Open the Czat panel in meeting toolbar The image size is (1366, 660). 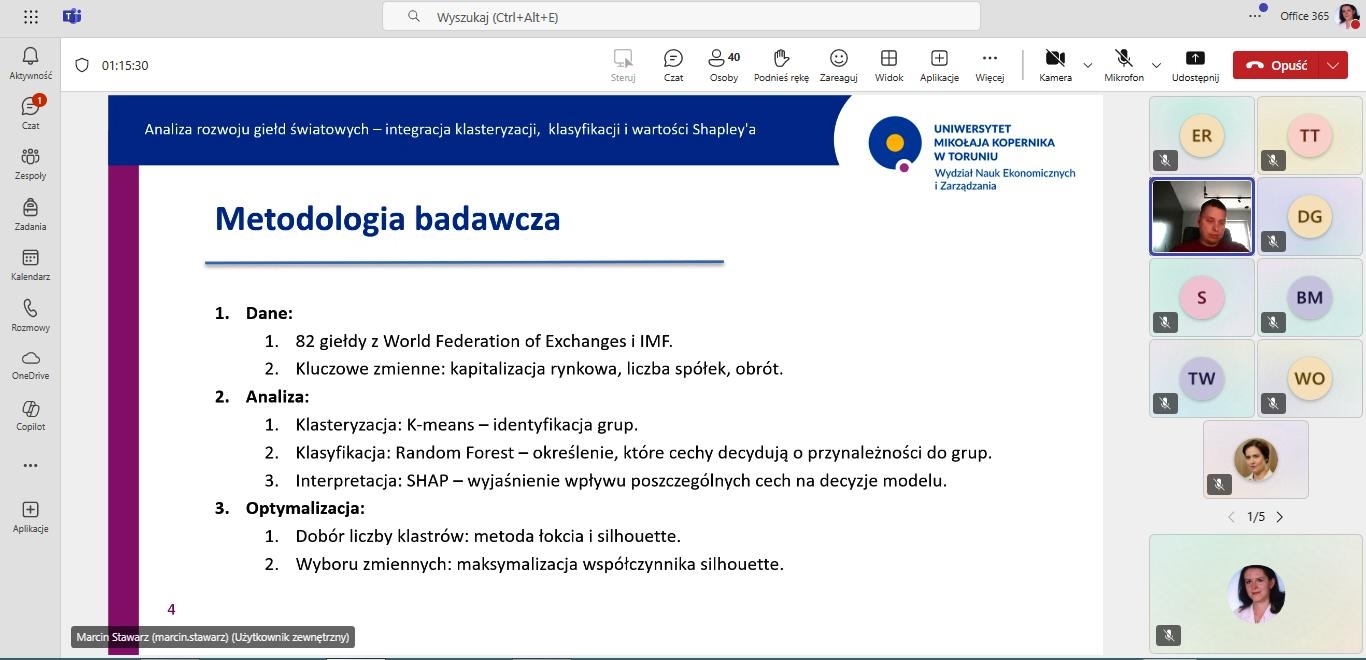tap(673, 64)
